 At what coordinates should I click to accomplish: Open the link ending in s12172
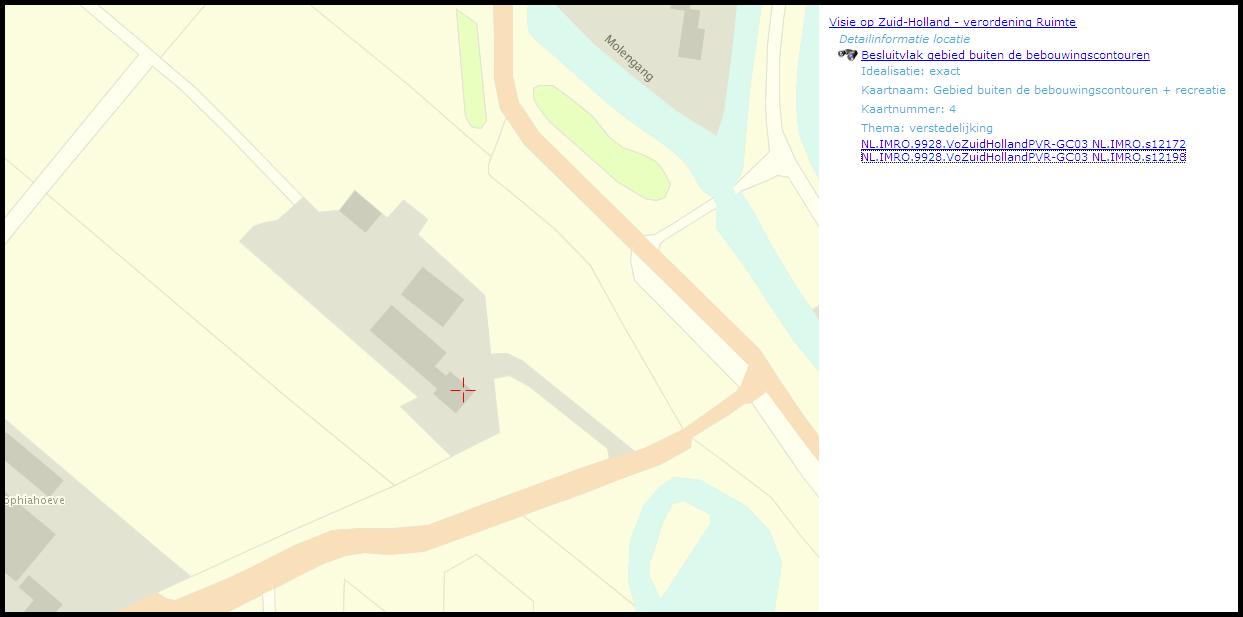click(x=1023, y=144)
